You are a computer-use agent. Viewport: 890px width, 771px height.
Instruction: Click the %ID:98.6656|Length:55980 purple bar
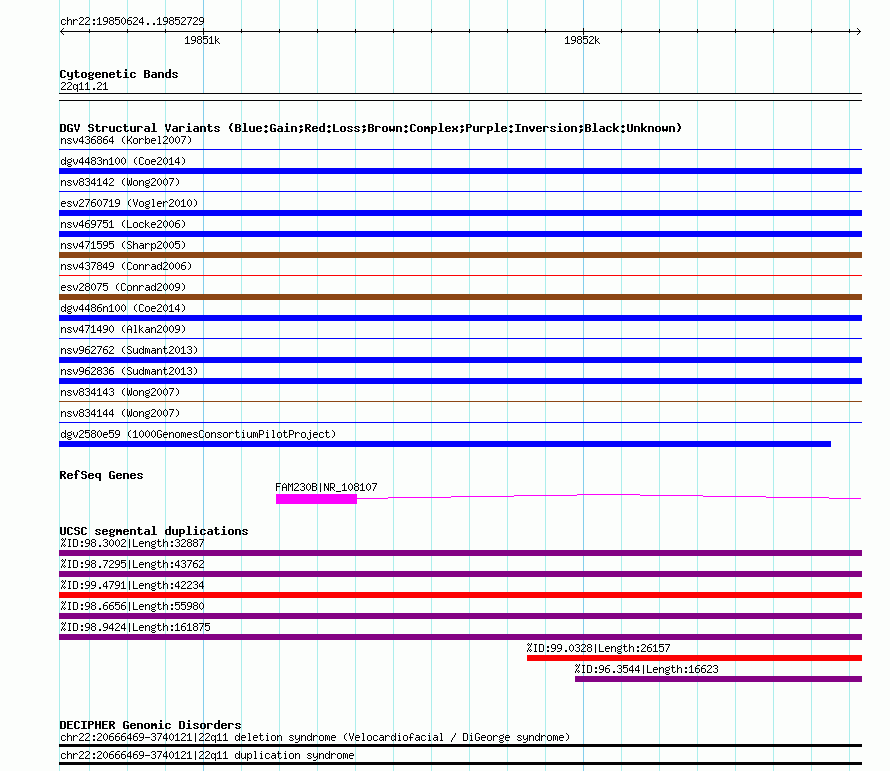(x=460, y=616)
